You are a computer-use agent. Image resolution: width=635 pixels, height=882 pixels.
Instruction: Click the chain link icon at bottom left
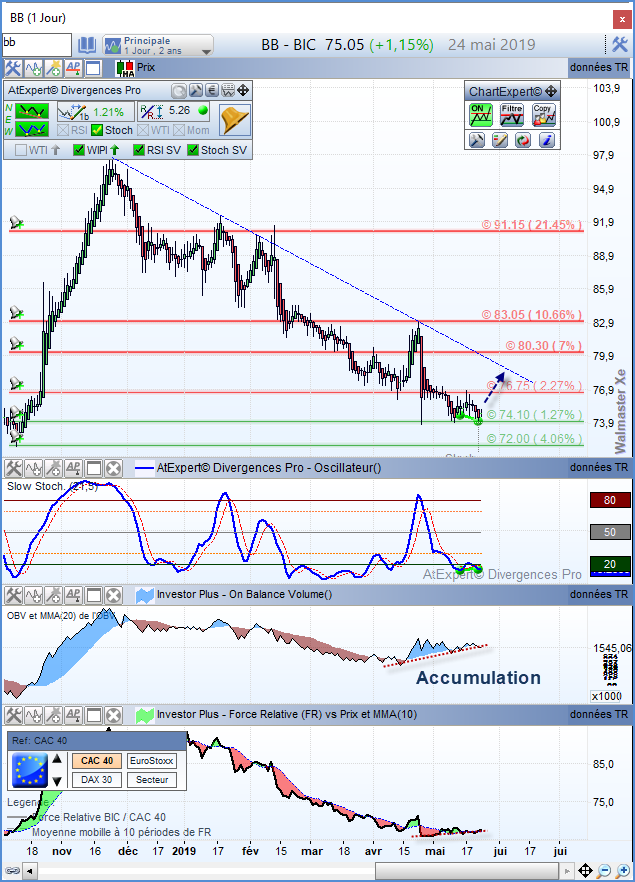12,871
